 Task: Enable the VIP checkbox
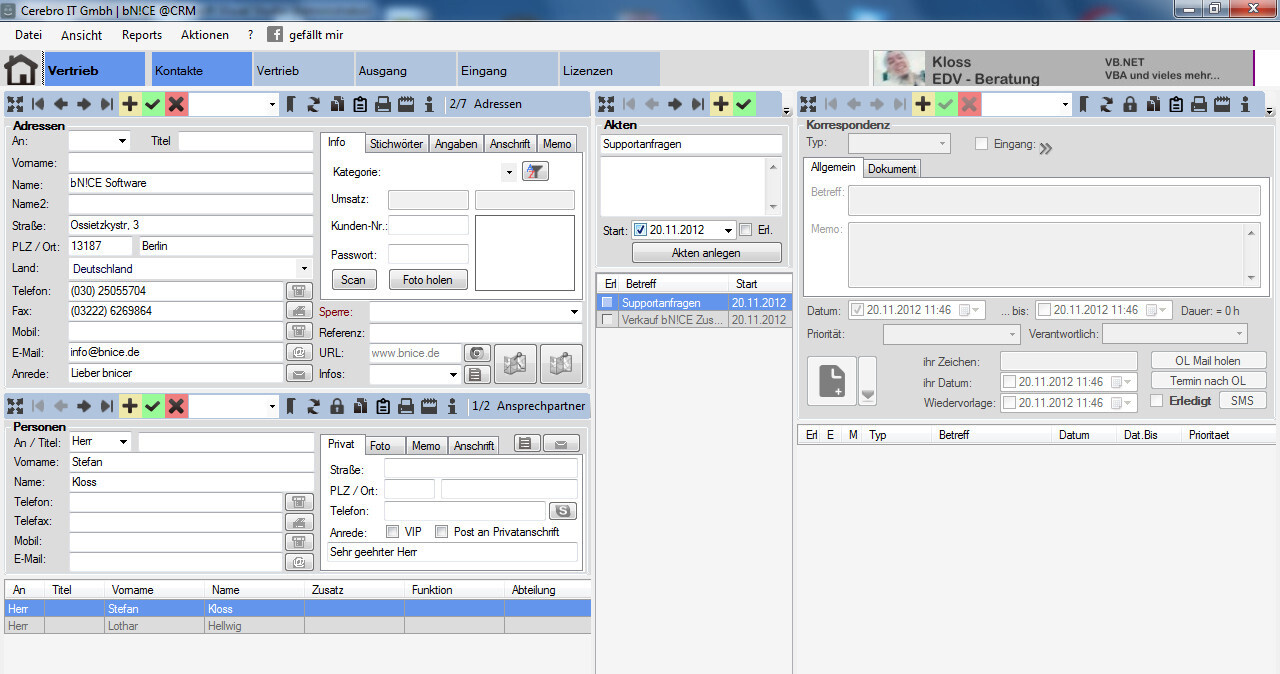[x=392, y=532]
